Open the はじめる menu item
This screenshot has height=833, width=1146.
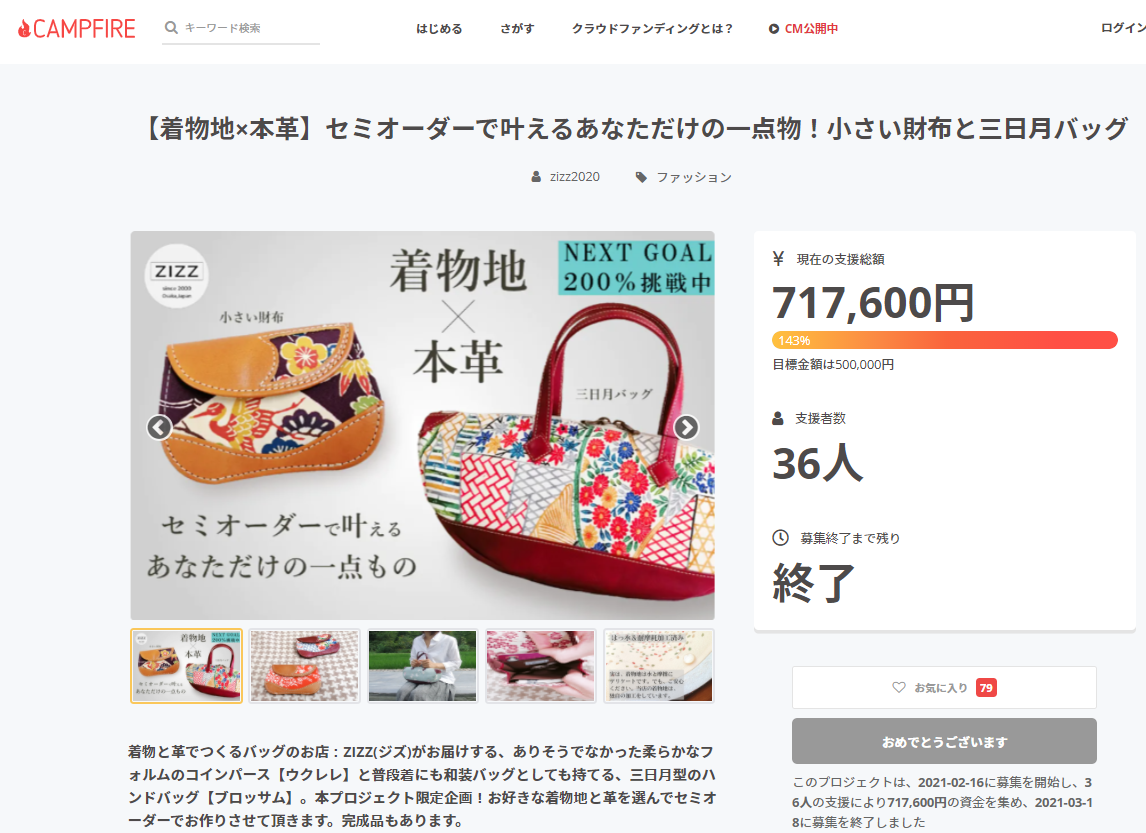coord(439,28)
